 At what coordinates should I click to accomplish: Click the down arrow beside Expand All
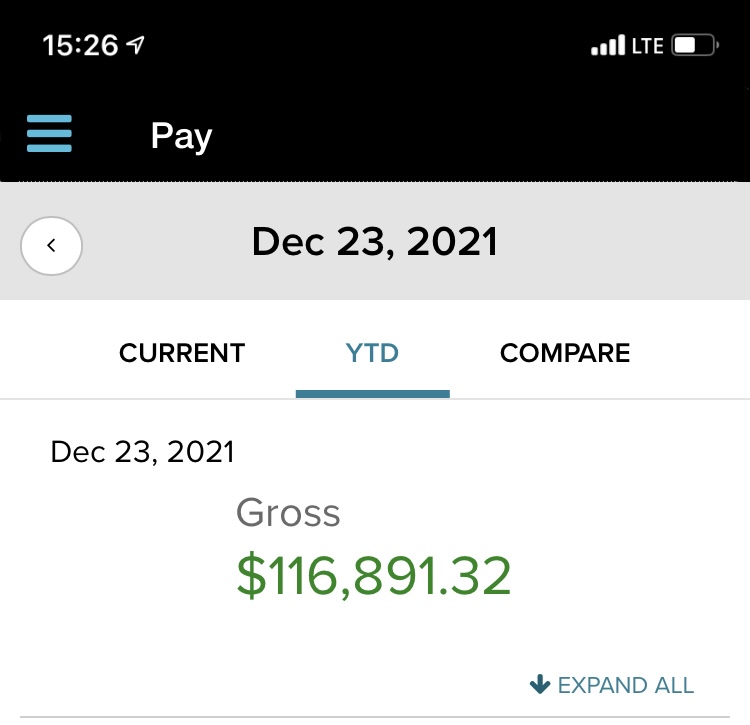coord(540,685)
